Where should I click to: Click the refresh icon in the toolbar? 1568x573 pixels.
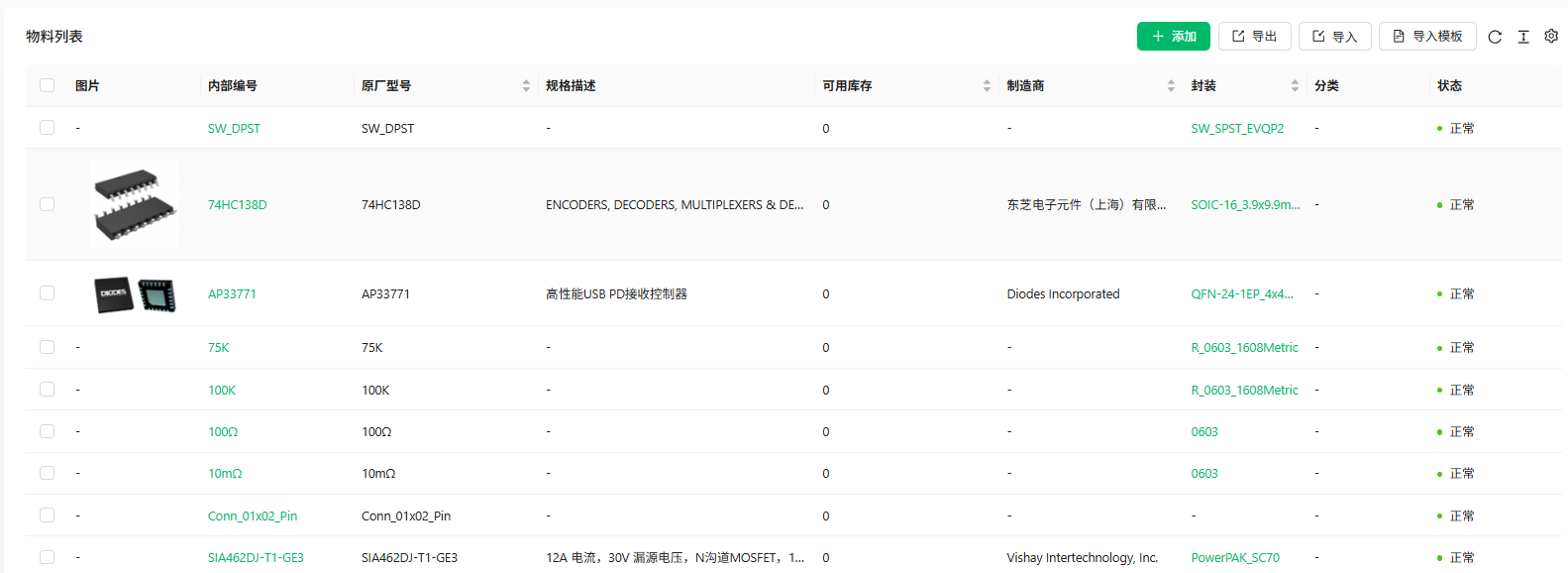coord(1495,37)
